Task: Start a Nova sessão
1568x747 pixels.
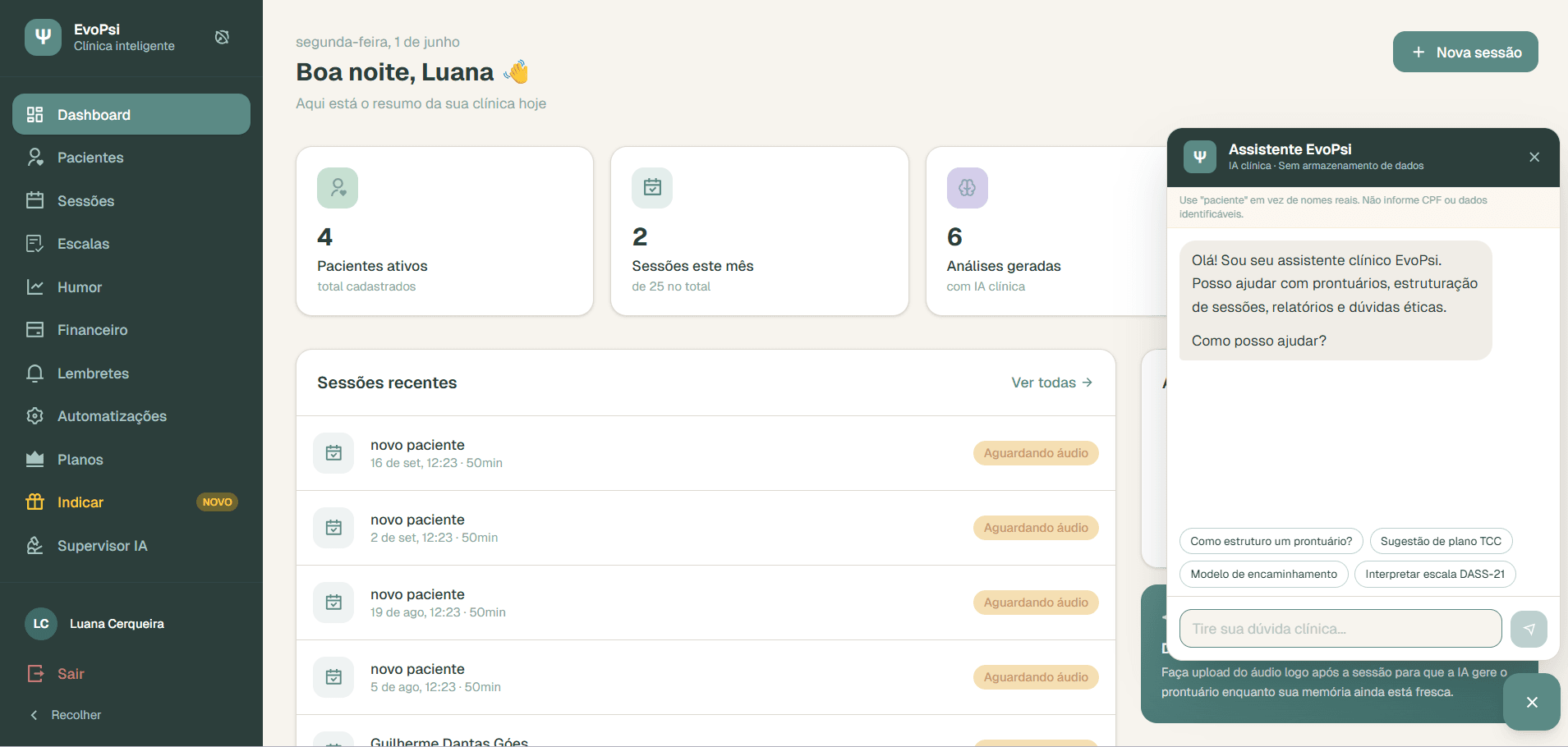Action: tap(1465, 52)
